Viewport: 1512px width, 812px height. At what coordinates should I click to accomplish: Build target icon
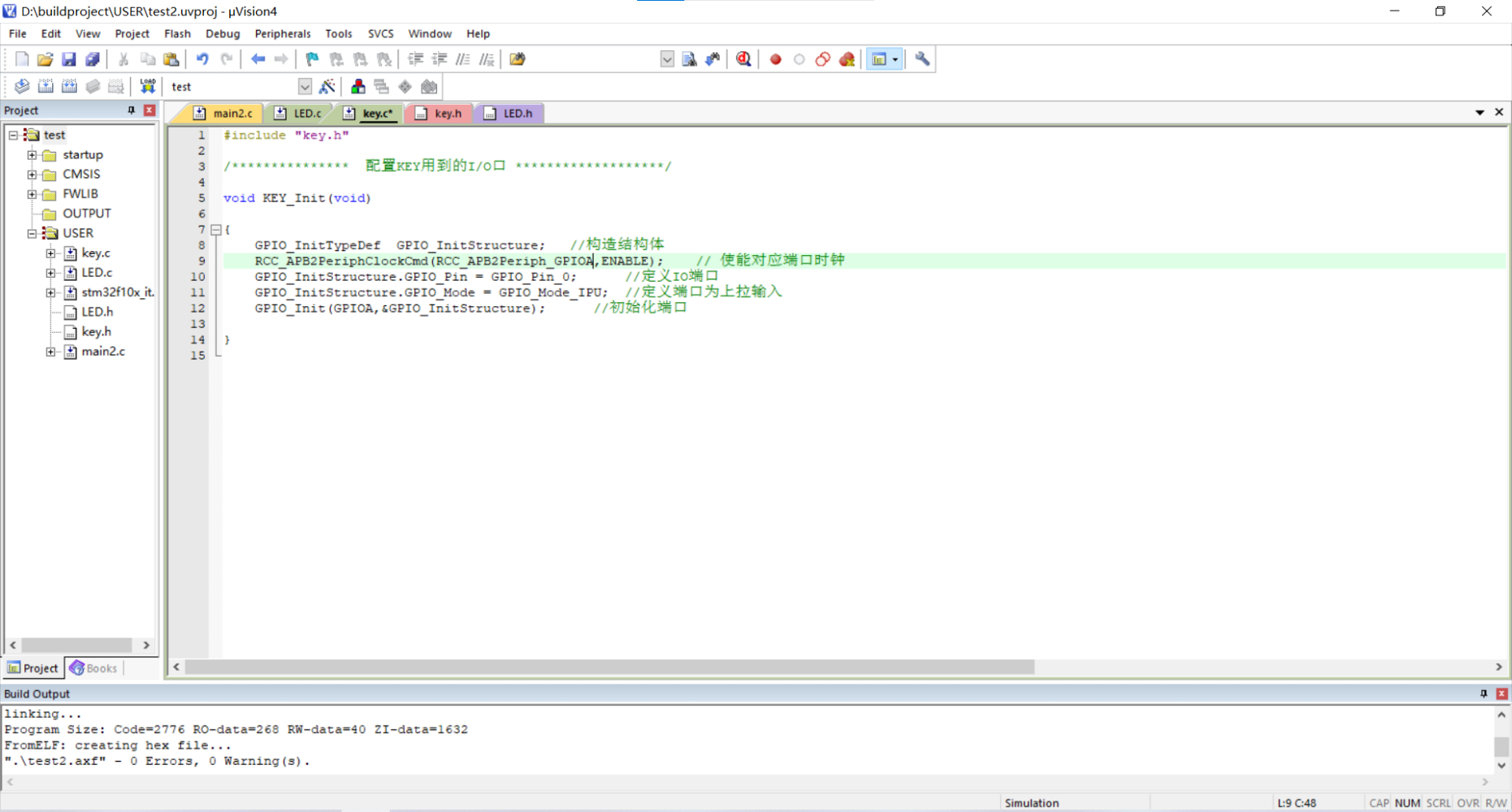45,87
